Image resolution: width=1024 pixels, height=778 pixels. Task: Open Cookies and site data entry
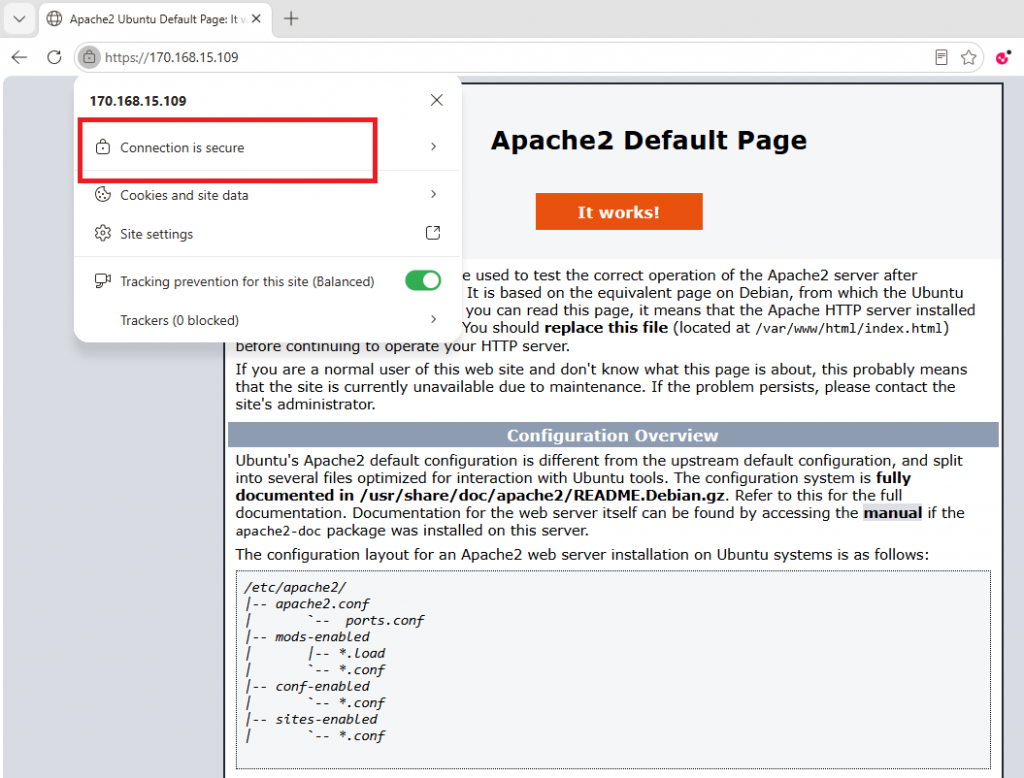(x=268, y=195)
